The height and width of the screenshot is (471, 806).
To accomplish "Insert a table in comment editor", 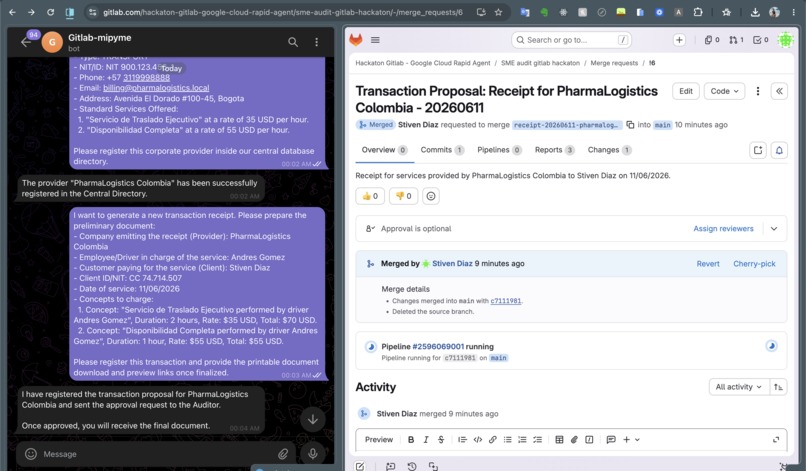I will coord(559,440).
